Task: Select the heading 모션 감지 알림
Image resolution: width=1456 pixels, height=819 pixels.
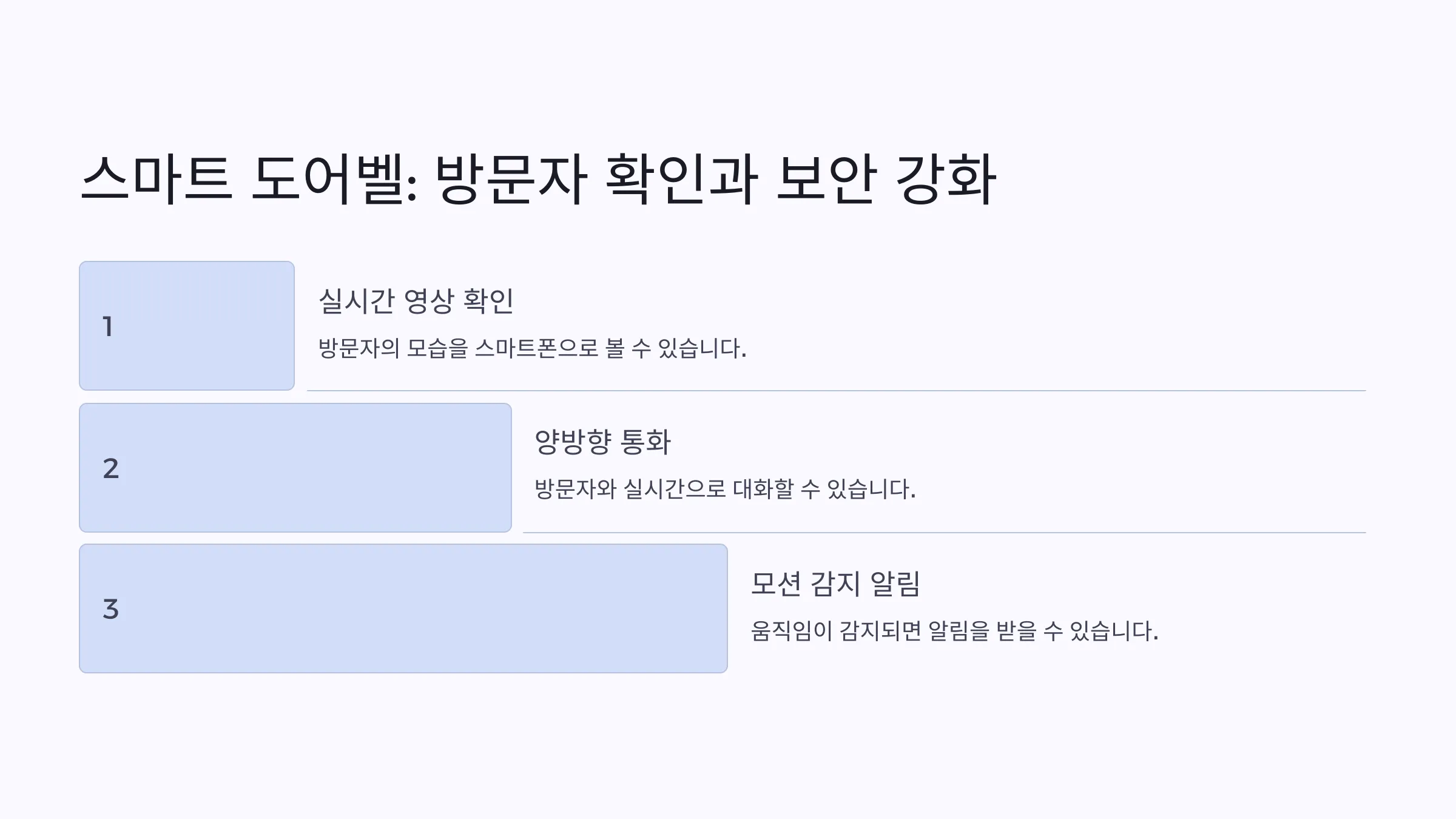Action: pyautogui.click(x=835, y=584)
